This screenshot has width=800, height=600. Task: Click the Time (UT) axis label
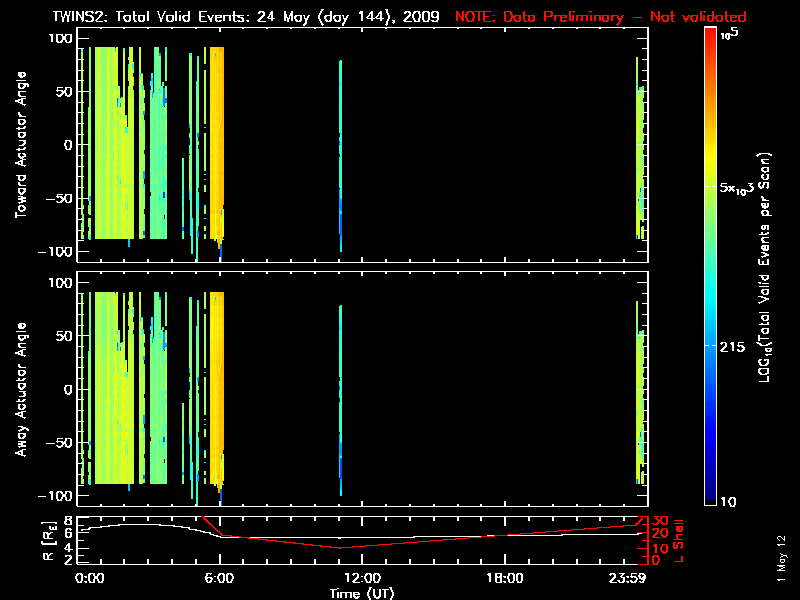(x=364, y=592)
